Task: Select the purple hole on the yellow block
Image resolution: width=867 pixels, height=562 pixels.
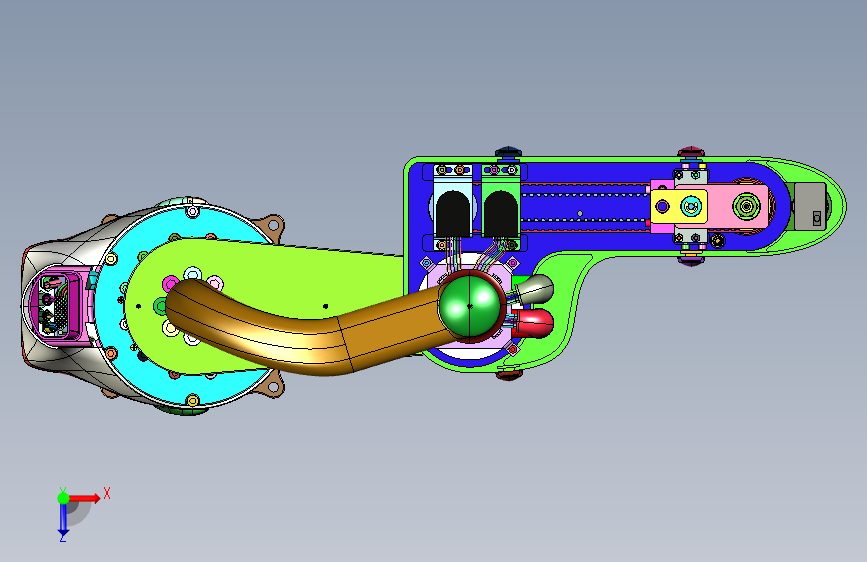Action: (x=662, y=207)
